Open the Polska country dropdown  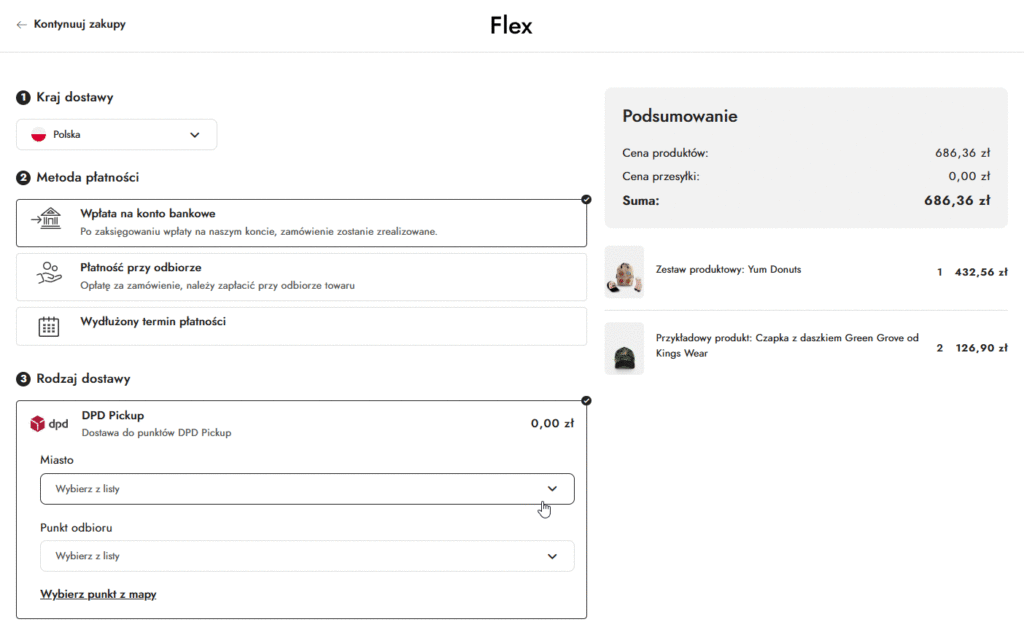116,135
